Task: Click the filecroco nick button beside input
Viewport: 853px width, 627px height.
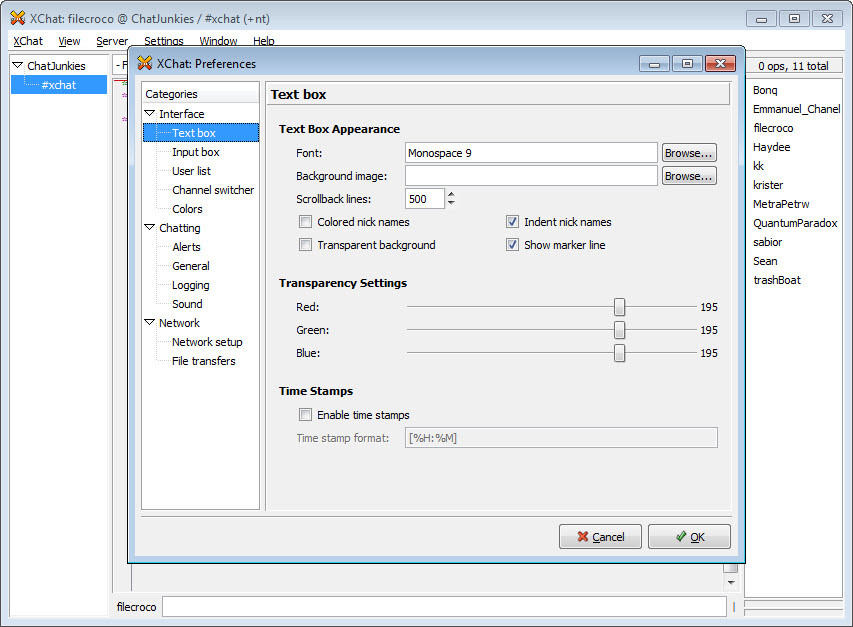Action: click(x=137, y=607)
